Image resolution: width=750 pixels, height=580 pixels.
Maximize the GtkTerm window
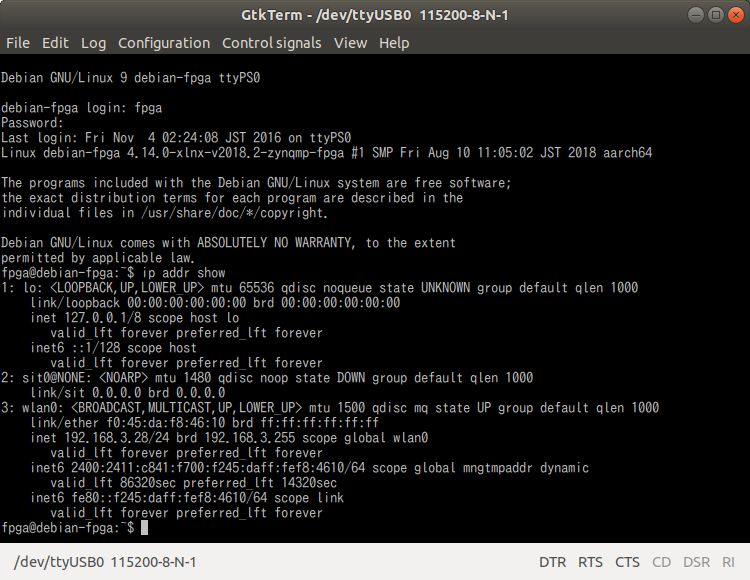(x=716, y=15)
